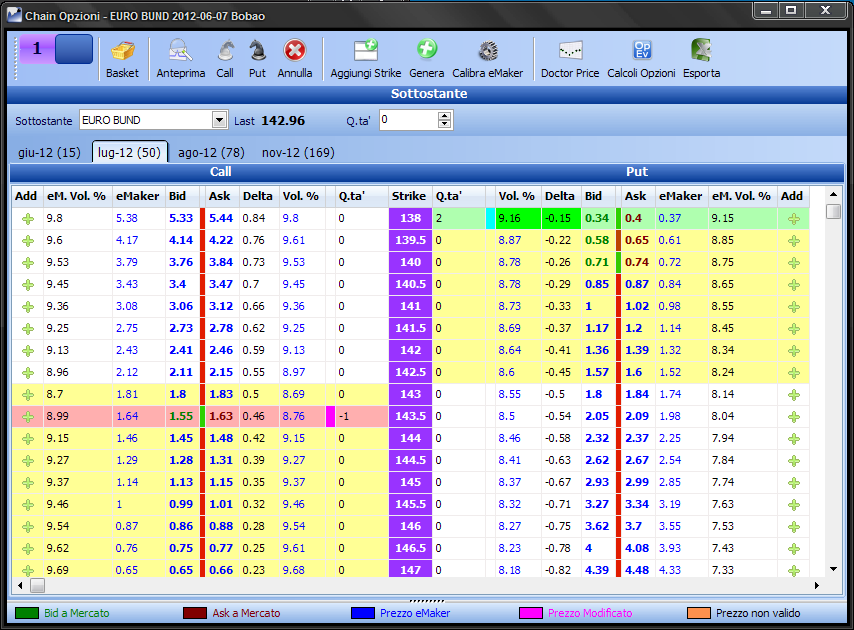This screenshot has width=854, height=630.
Task: Click the magenta Prezzo Modificato color swatch
Action: (x=530, y=613)
